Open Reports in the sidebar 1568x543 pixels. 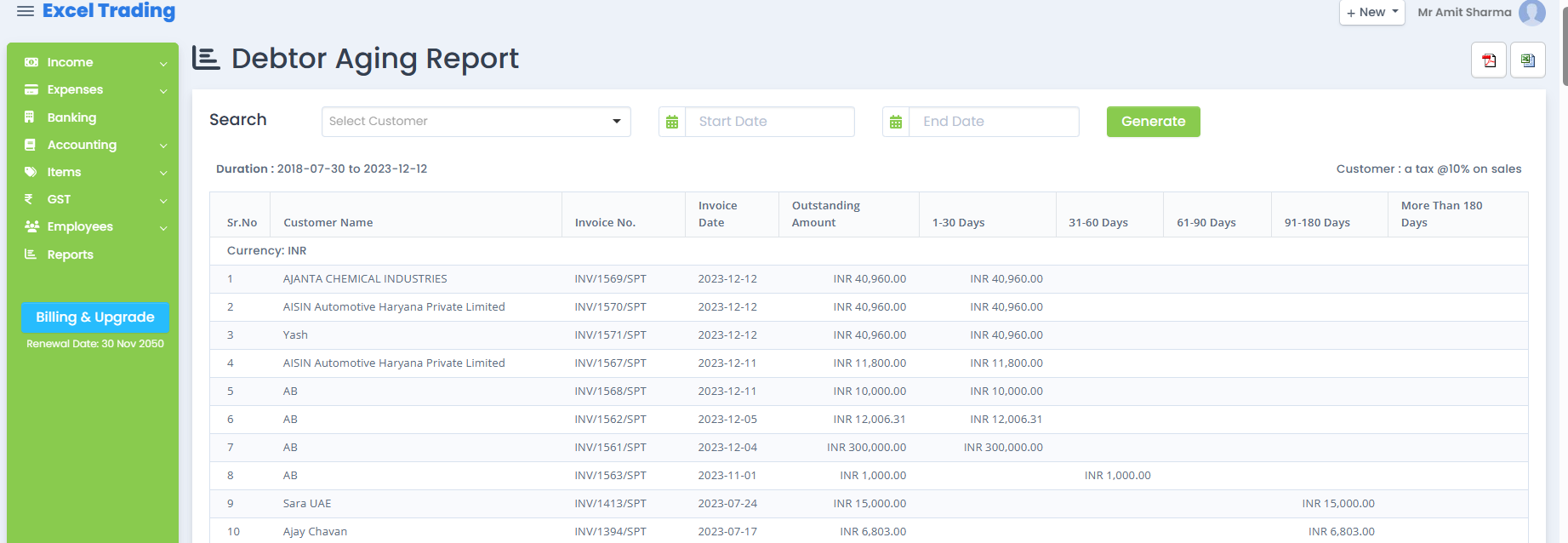(70, 254)
